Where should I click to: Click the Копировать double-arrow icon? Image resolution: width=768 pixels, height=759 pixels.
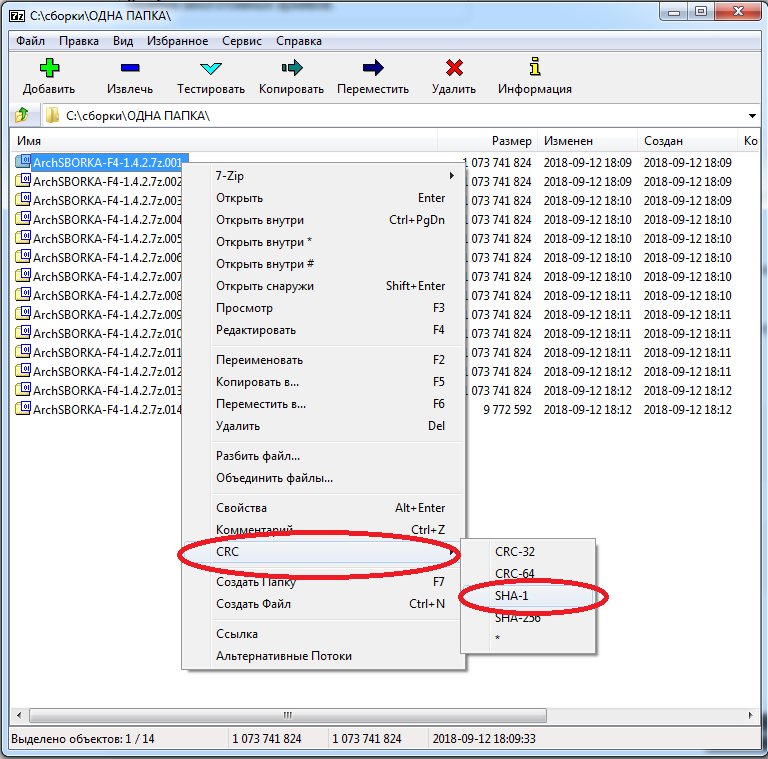291,68
